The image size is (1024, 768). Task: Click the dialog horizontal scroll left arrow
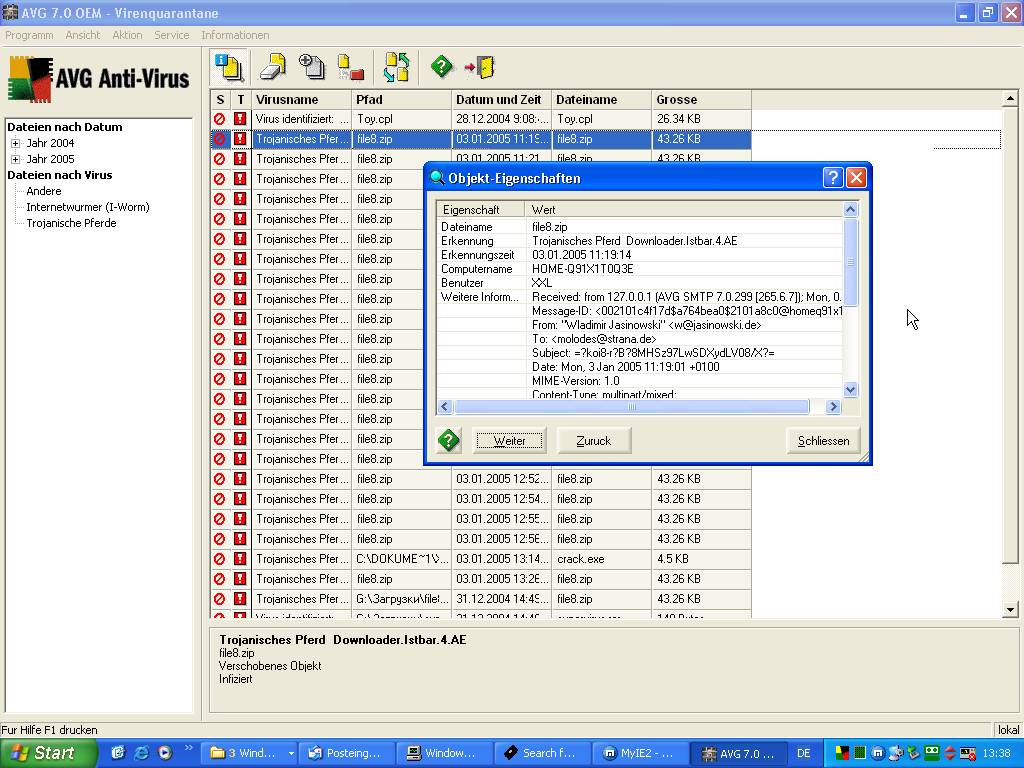pyautogui.click(x=445, y=407)
